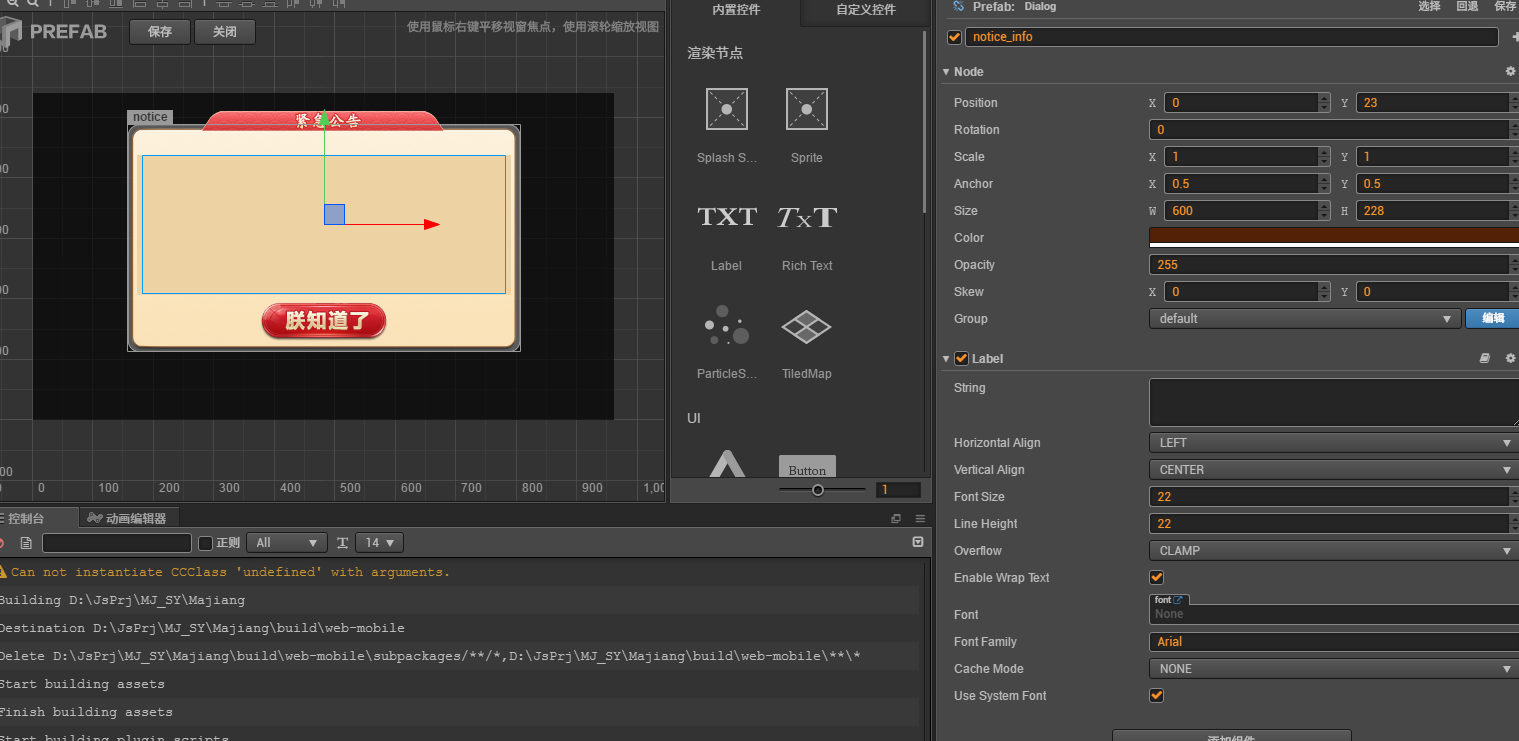1519x741 pixels.
Task: Add the Splash Sprite control
Action: coord(727,109)
